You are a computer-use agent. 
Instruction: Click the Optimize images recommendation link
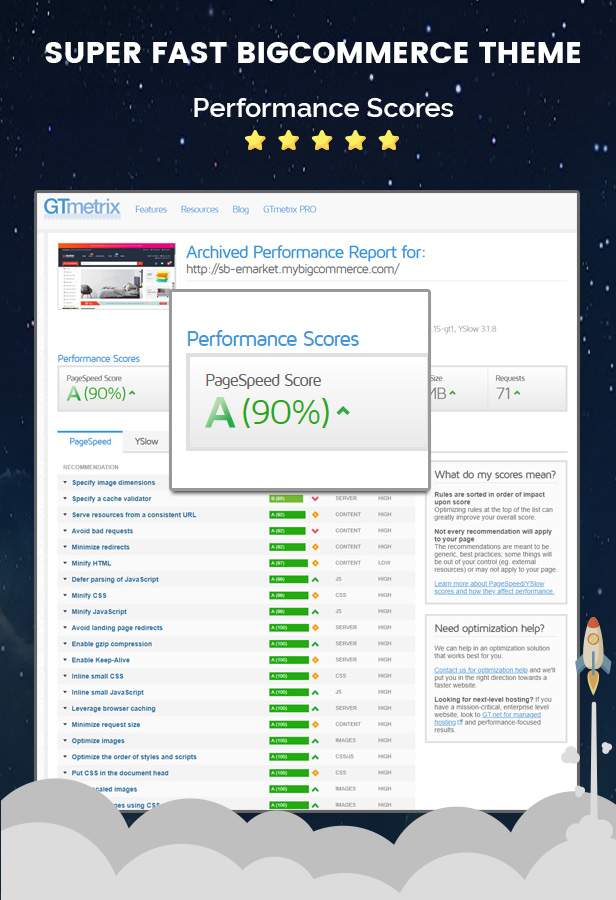tap(98, 741)
